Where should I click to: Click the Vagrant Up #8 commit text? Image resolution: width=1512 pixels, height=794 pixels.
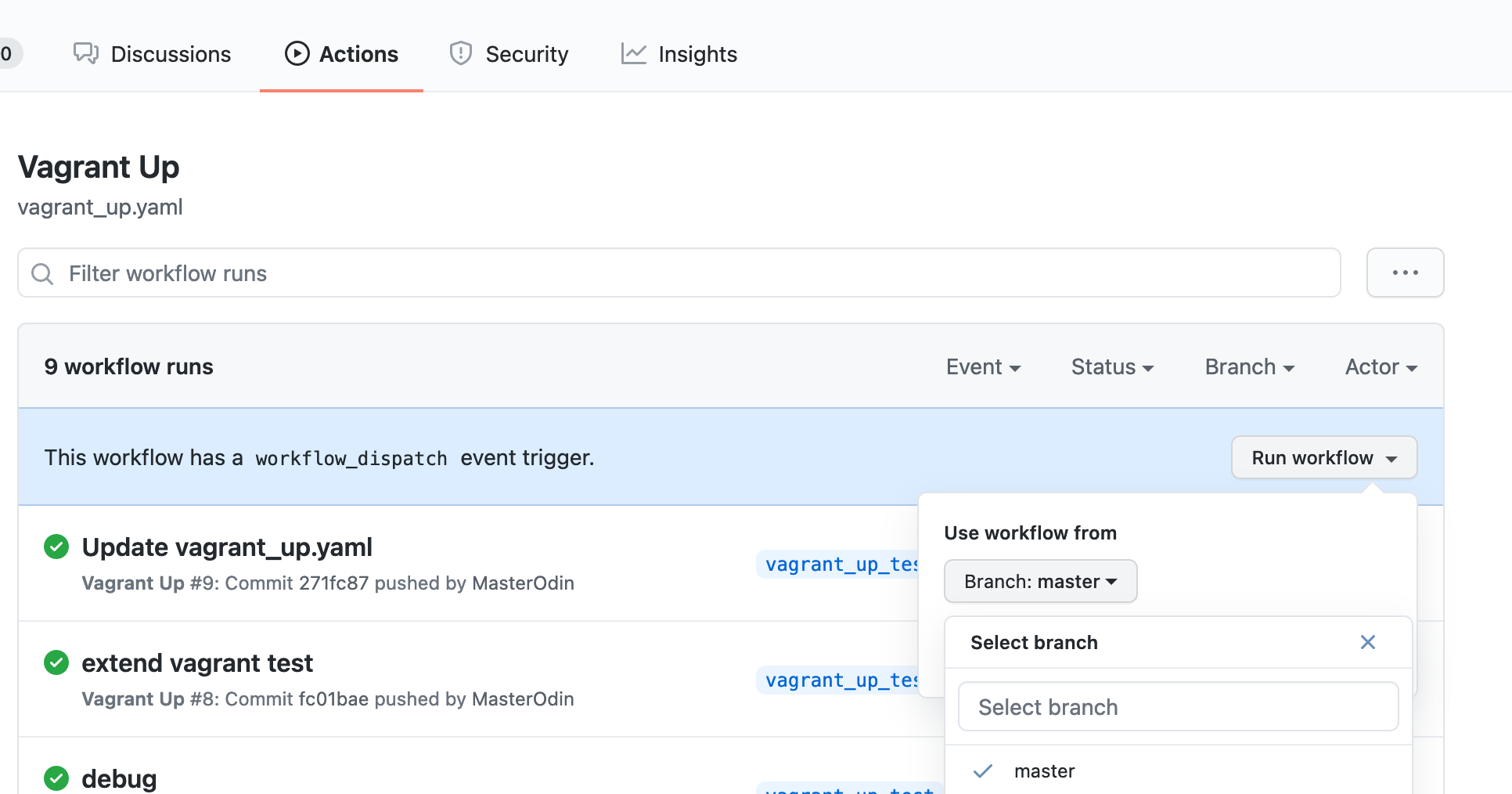click(x=328, y=699)
